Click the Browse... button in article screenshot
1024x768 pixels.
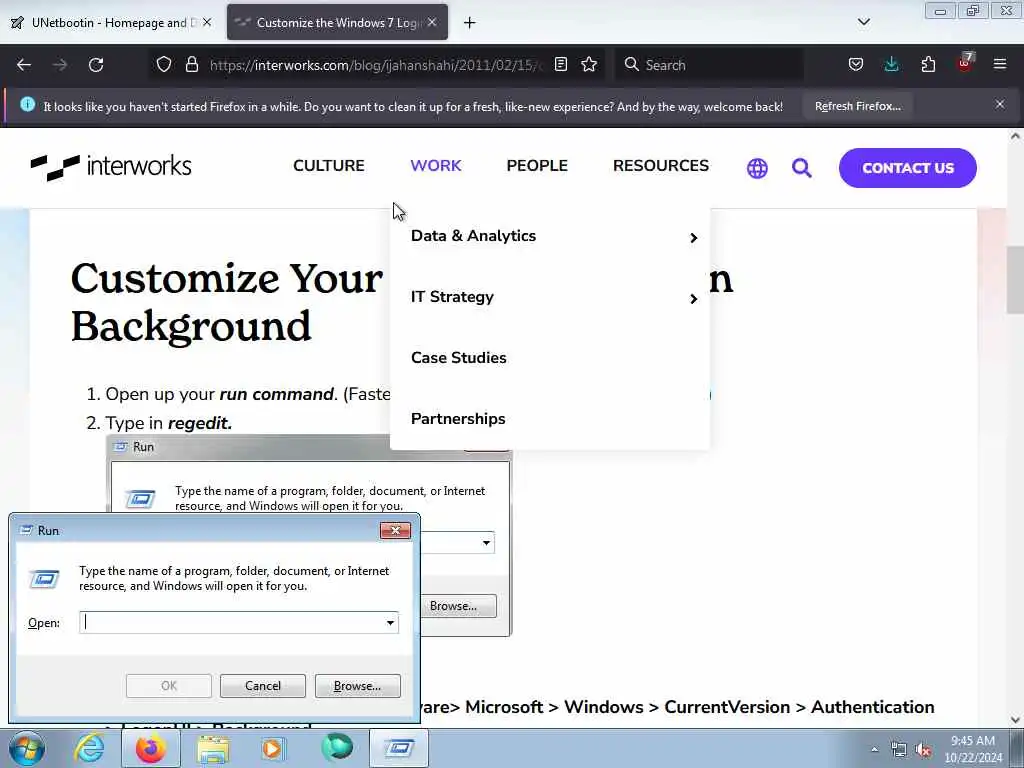458,606
